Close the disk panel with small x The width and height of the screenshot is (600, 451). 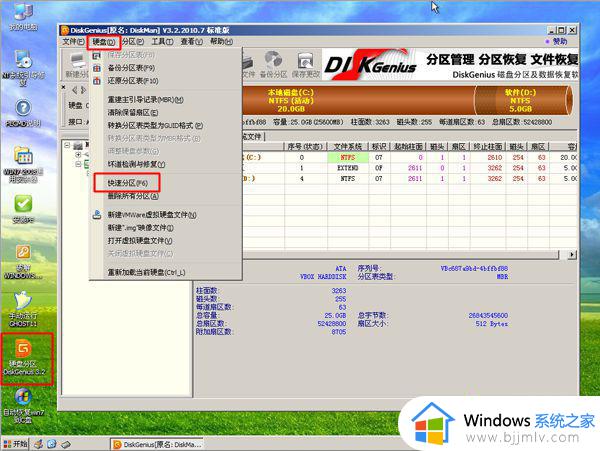click(x=64, y=87)
